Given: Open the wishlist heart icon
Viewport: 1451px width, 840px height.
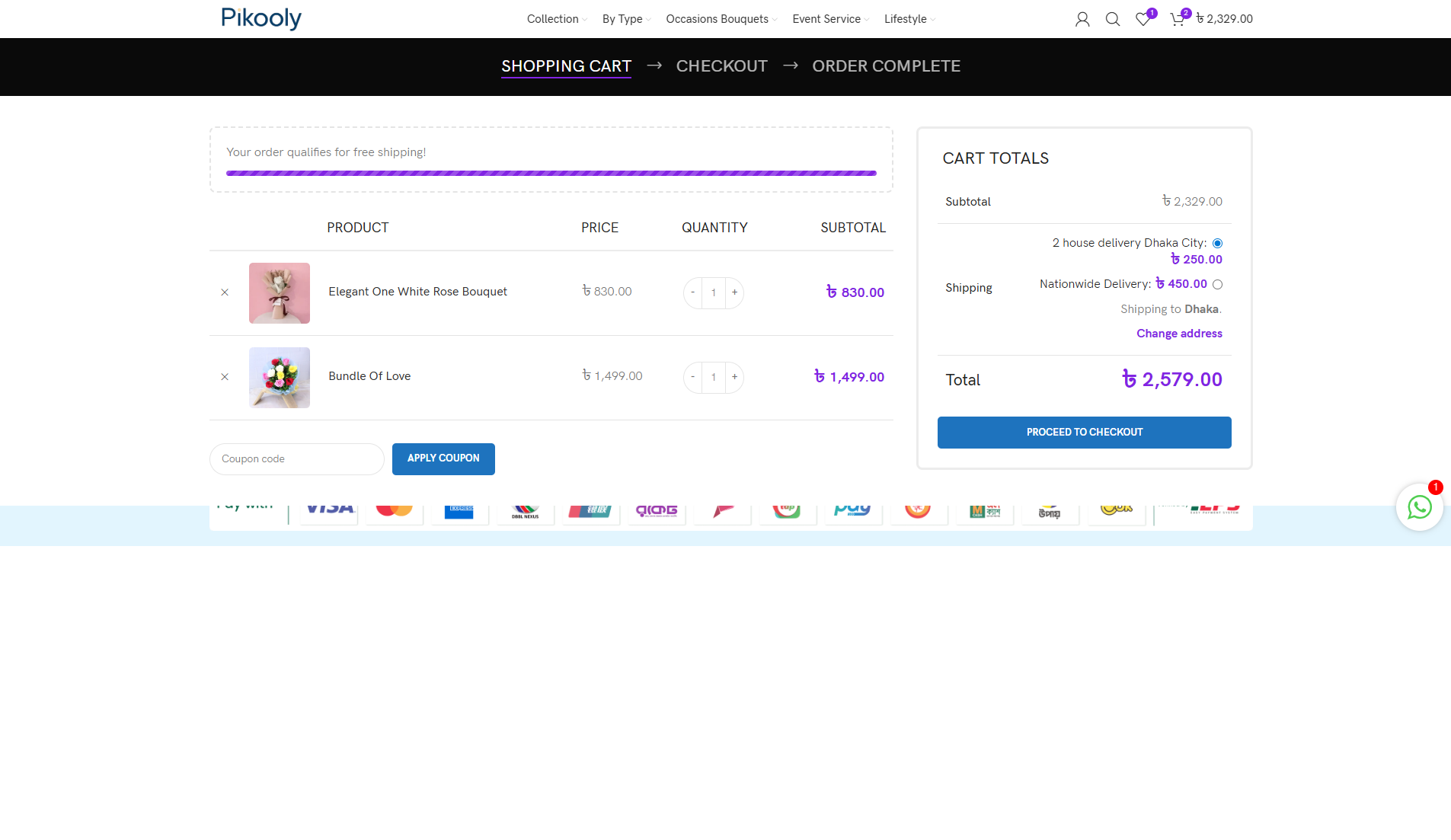Looking at the screenshot, I should [x=1143, y=19].
